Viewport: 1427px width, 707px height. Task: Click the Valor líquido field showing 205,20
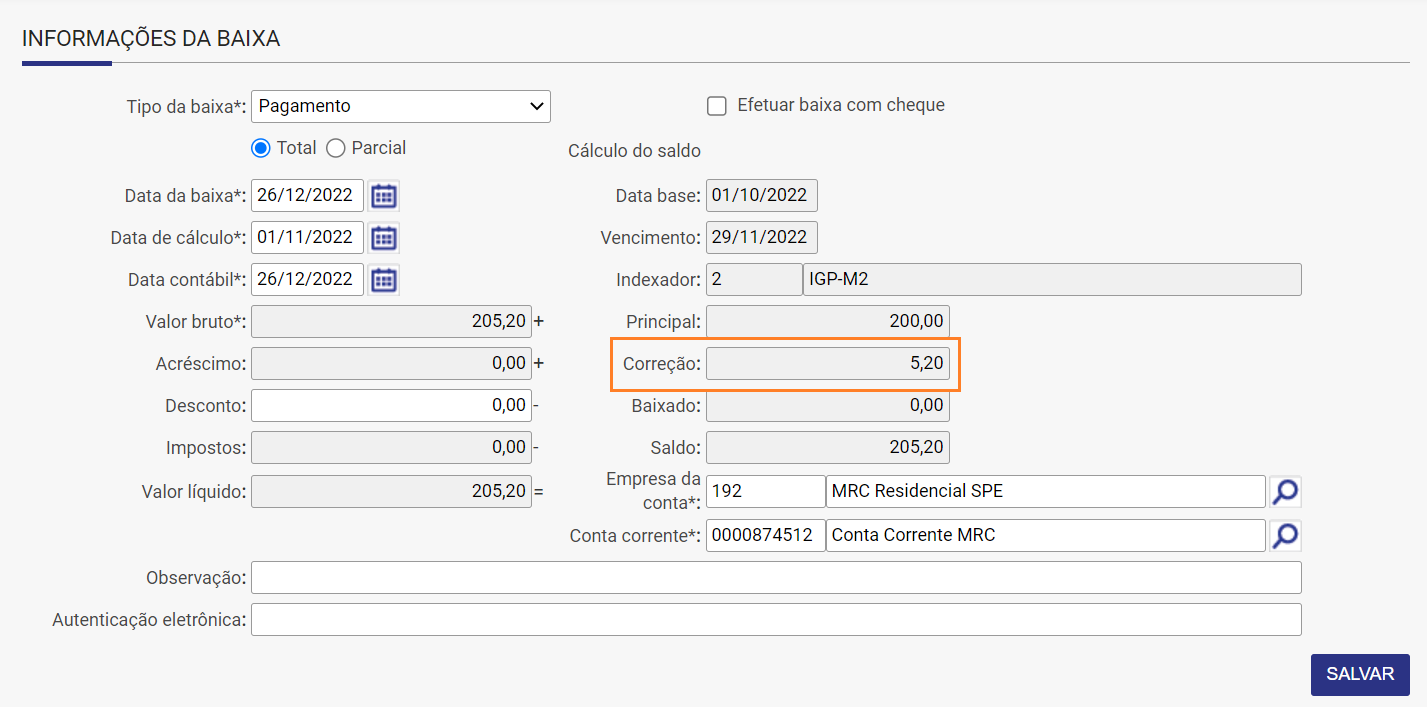tap(391, 492)
